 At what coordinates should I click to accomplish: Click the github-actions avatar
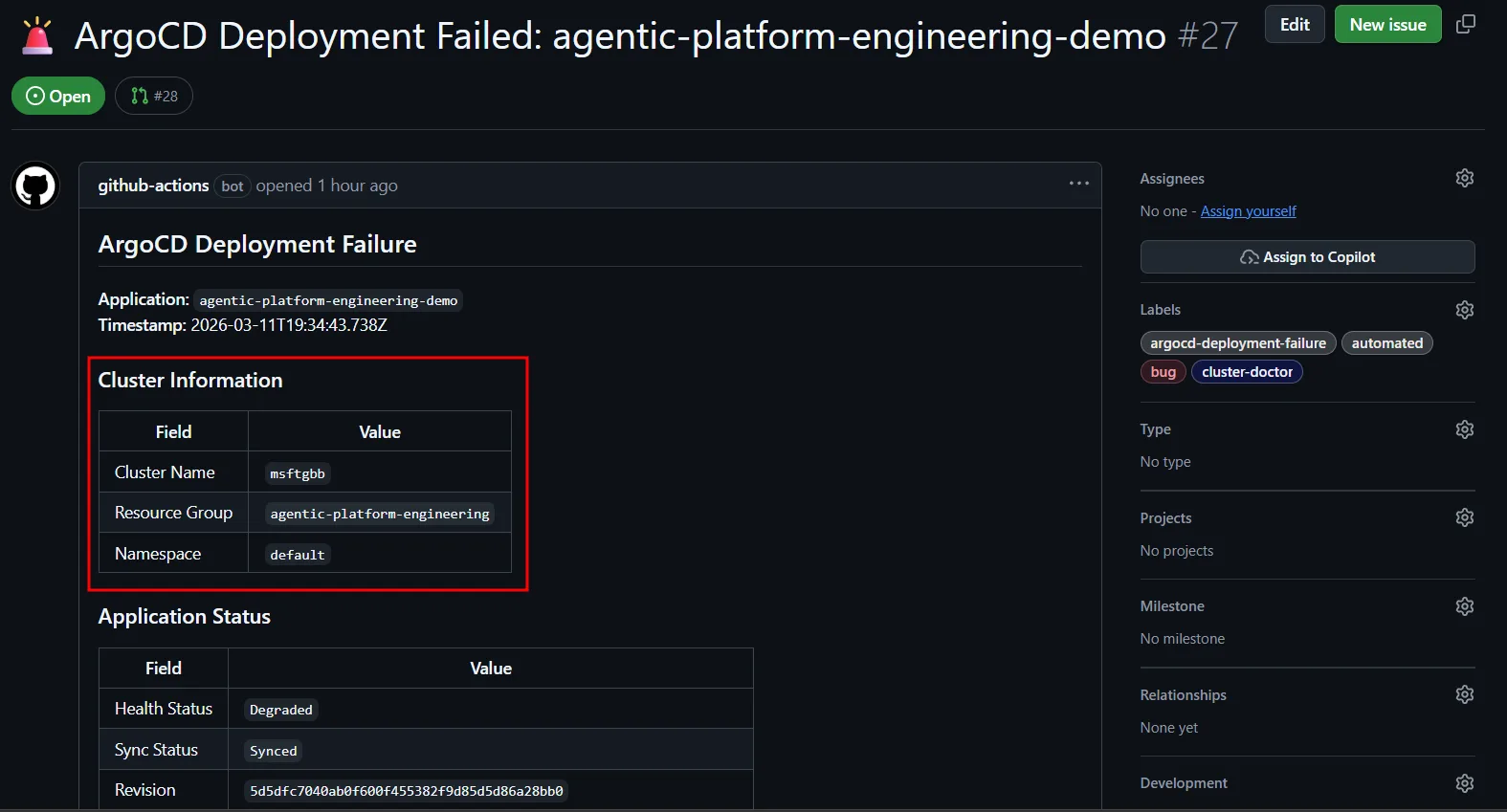point(35,186)
